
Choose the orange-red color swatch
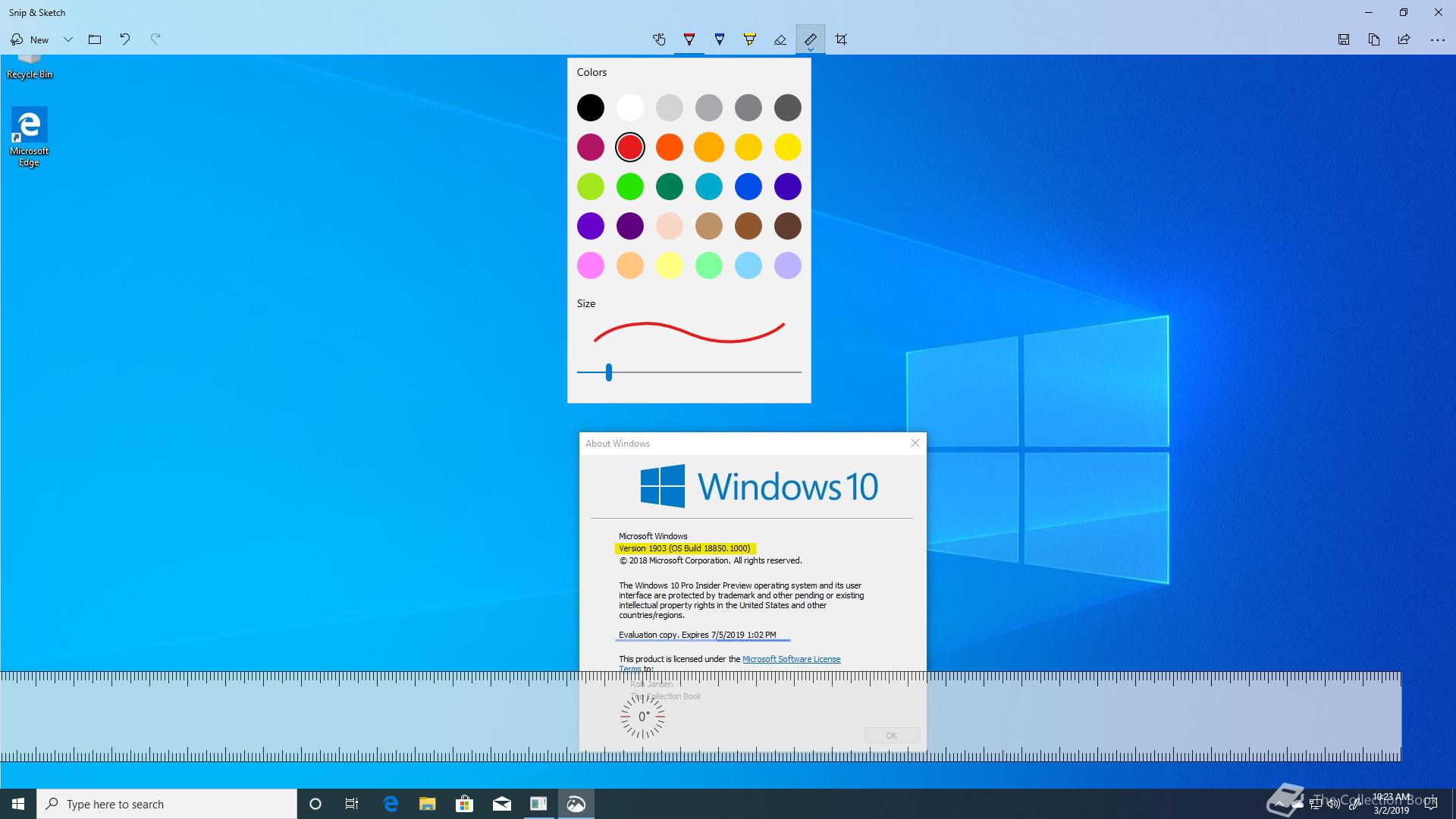670,147
